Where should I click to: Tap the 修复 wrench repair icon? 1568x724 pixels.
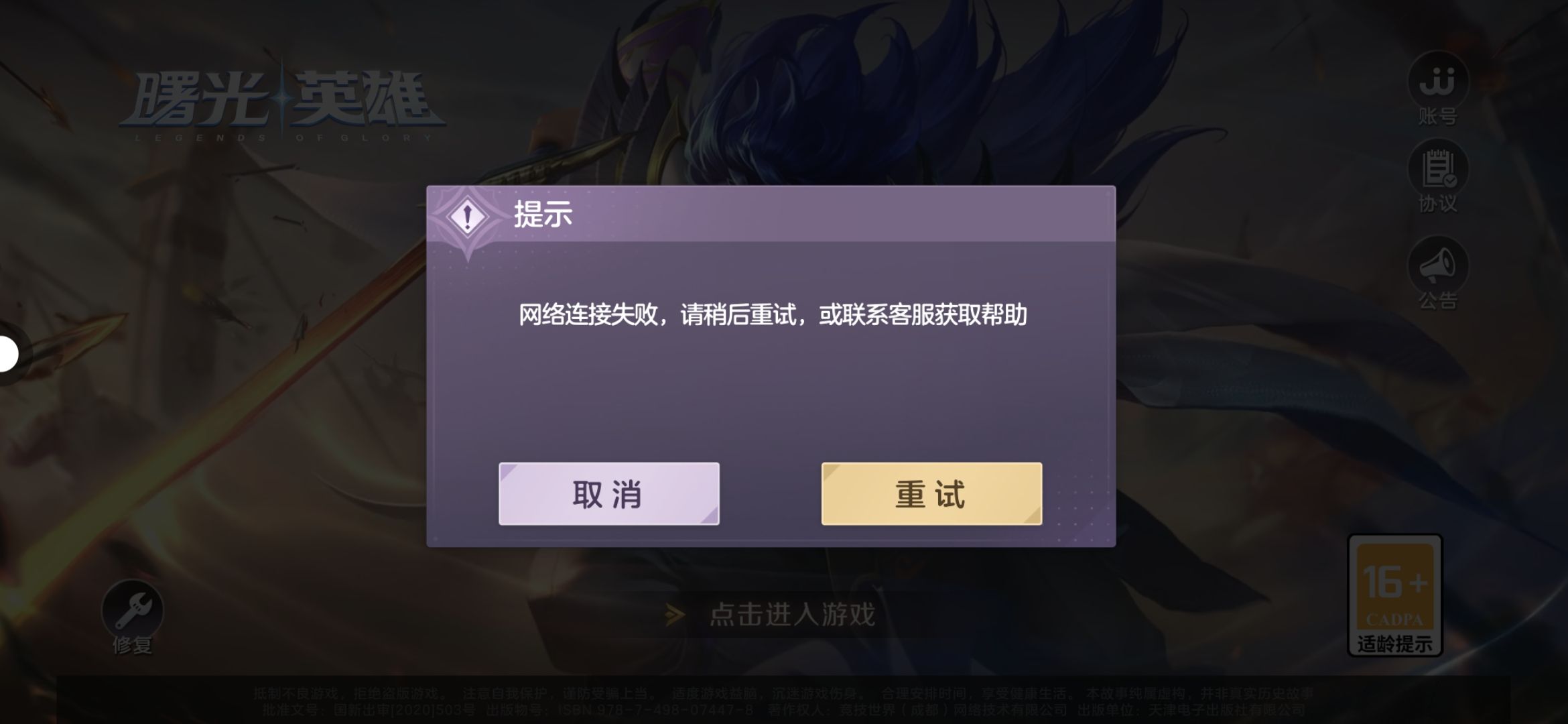132,609
